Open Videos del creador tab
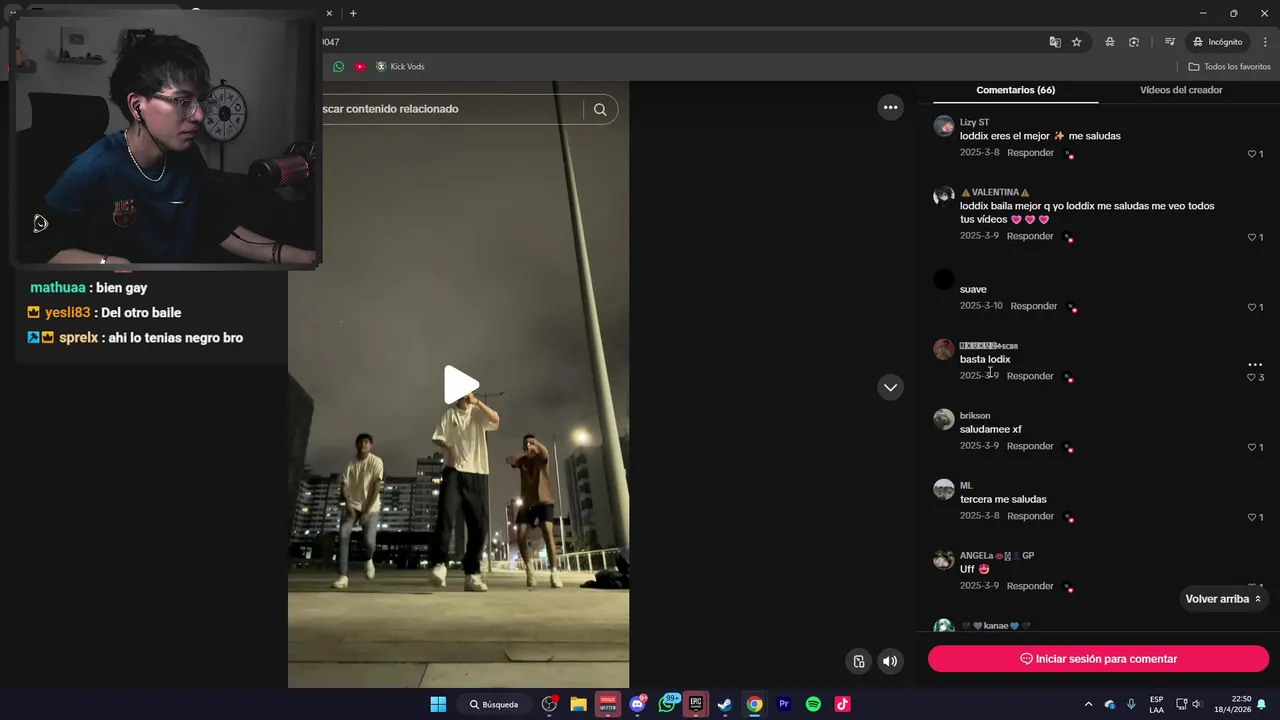The image size is (1280, 720). [x=1181, y=90]
